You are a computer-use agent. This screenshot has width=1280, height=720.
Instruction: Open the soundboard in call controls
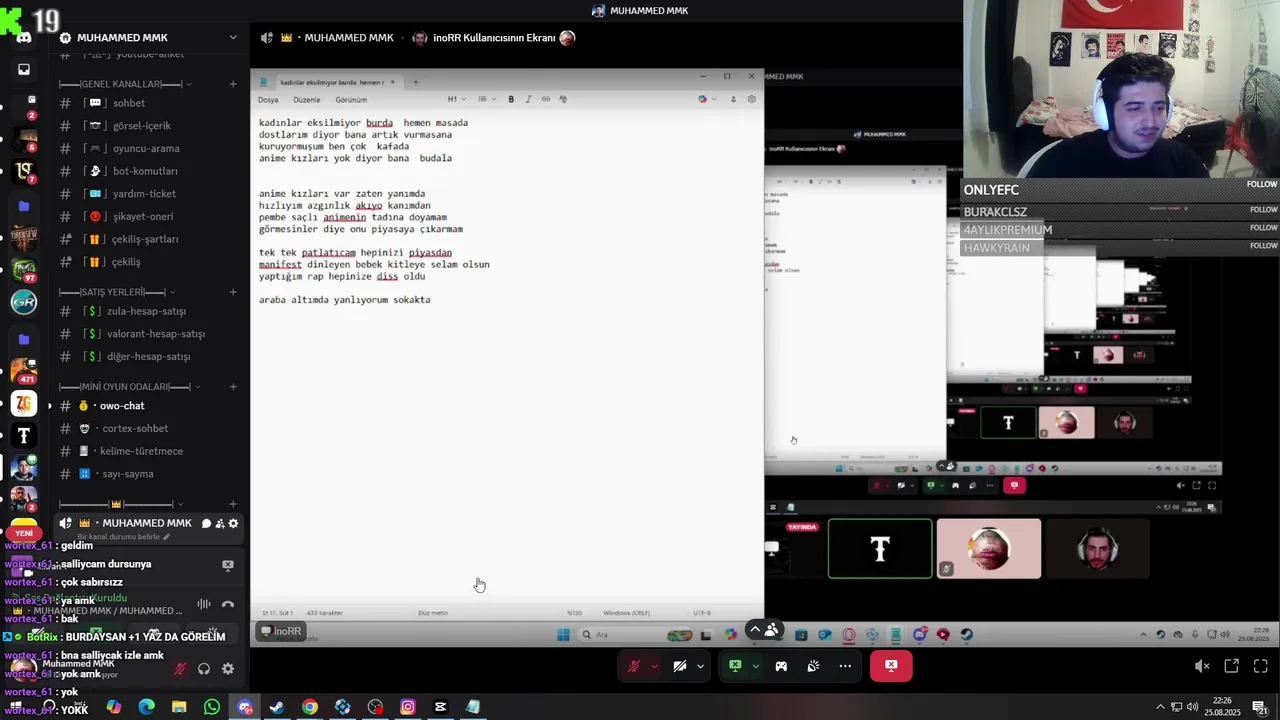(813, 666)
